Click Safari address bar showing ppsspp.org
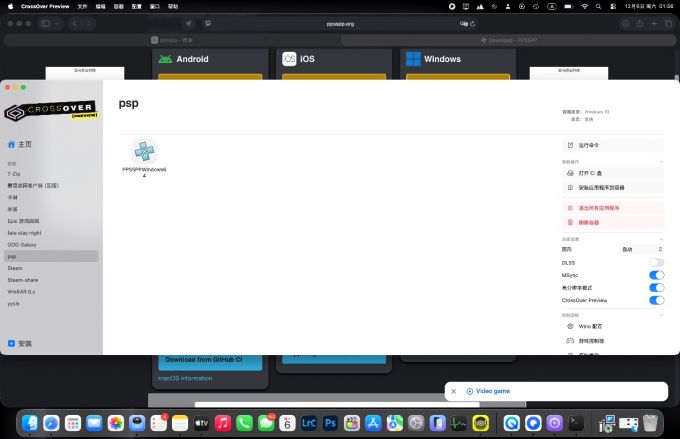Image resolution: width=680 pixels, height=439 pixels. (x=340, y=24)
